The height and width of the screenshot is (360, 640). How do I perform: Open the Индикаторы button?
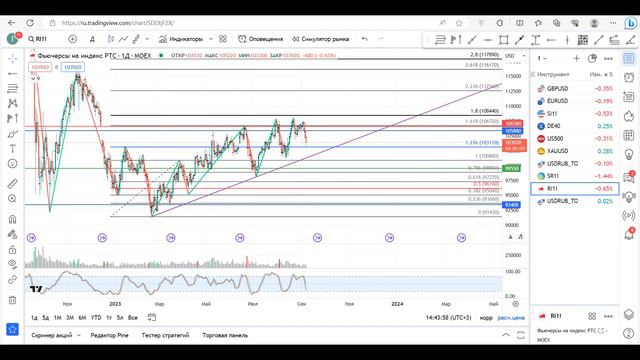pos(181,39)
